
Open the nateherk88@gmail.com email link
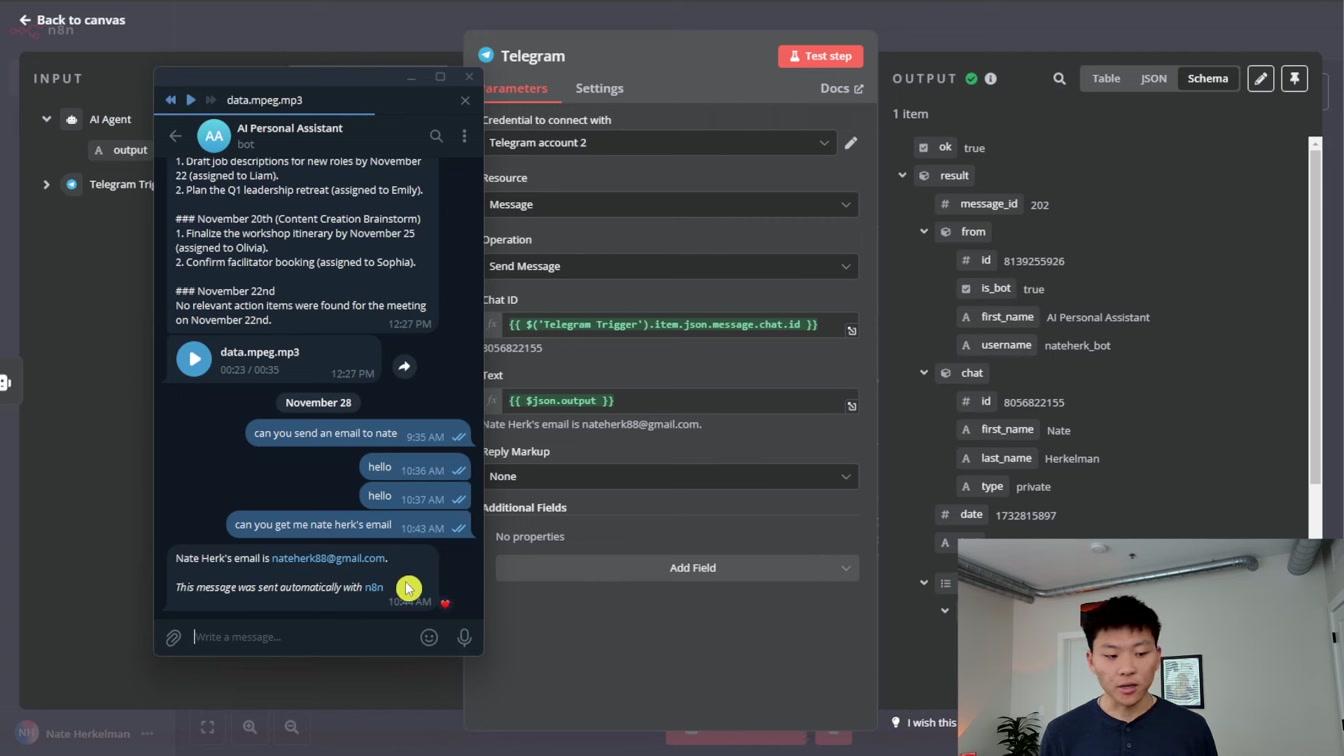328,558
